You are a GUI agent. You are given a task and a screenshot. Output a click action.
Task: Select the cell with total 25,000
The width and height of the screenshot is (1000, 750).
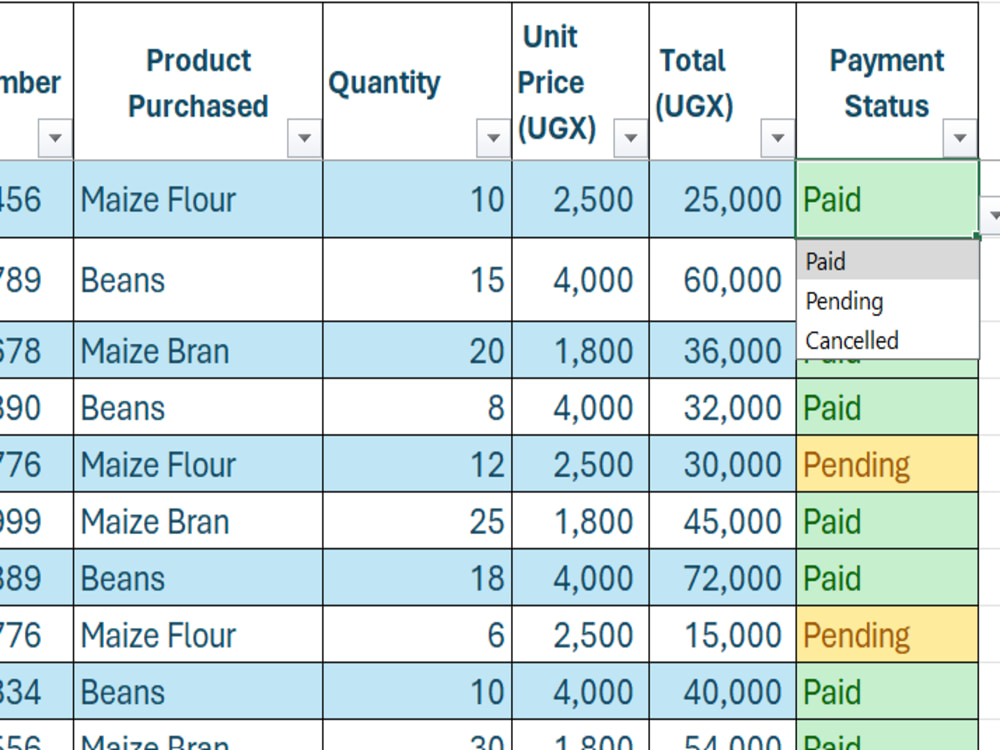click(723, 199)
